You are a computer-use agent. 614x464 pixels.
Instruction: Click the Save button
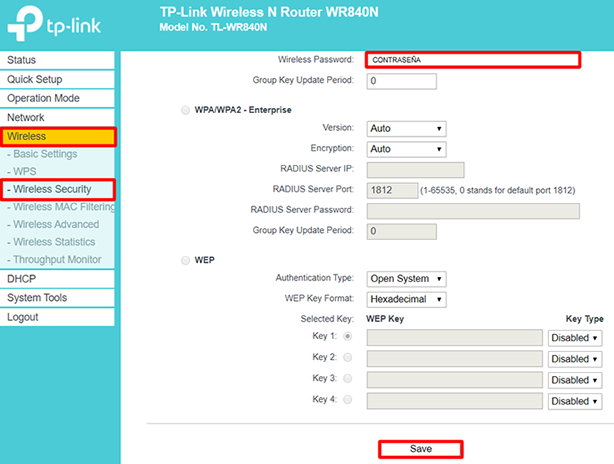[421, 449]
